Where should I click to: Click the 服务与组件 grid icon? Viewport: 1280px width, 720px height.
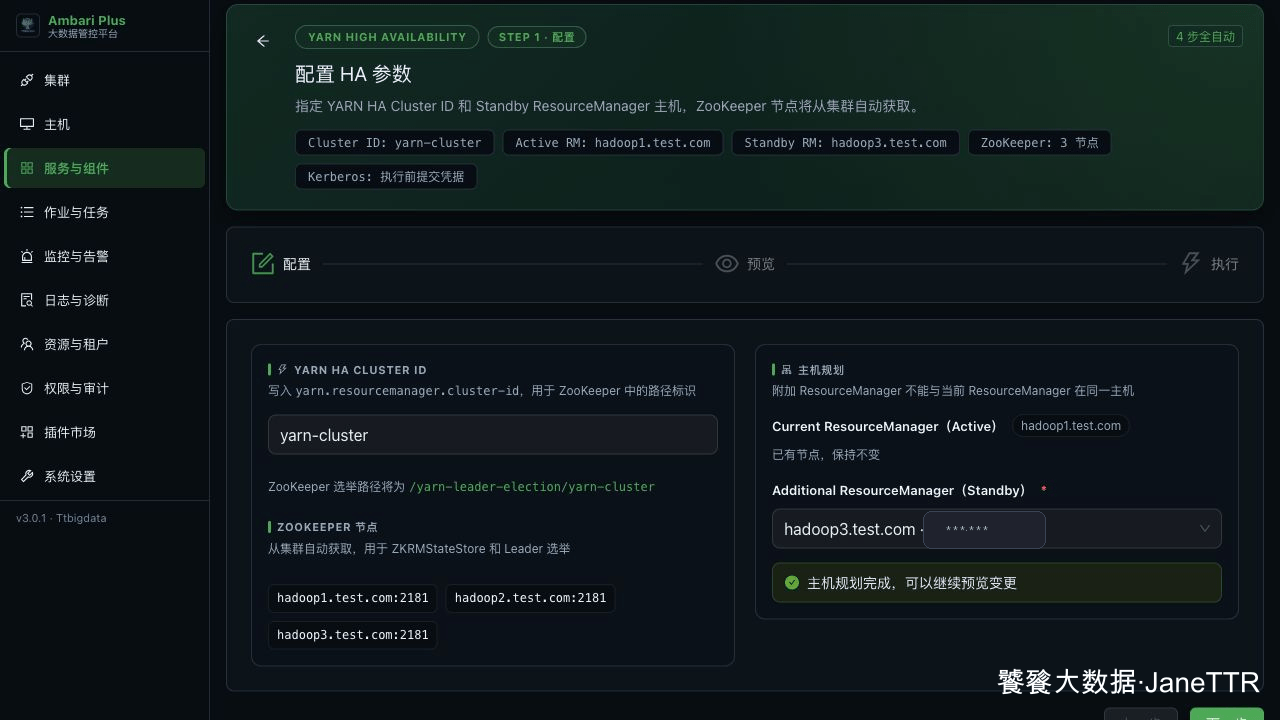27,168
